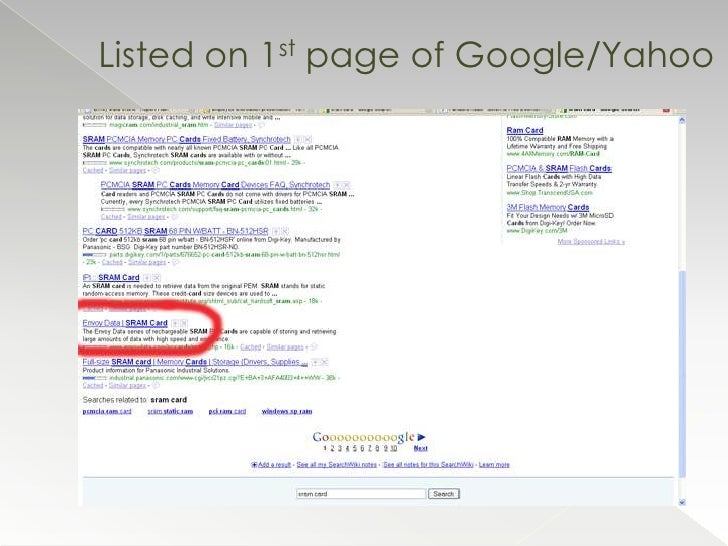The width and height of the screenshot is (728, 546).
Task: Open the Envoy Data | SRAM Card result
Action: click(125, 323)
